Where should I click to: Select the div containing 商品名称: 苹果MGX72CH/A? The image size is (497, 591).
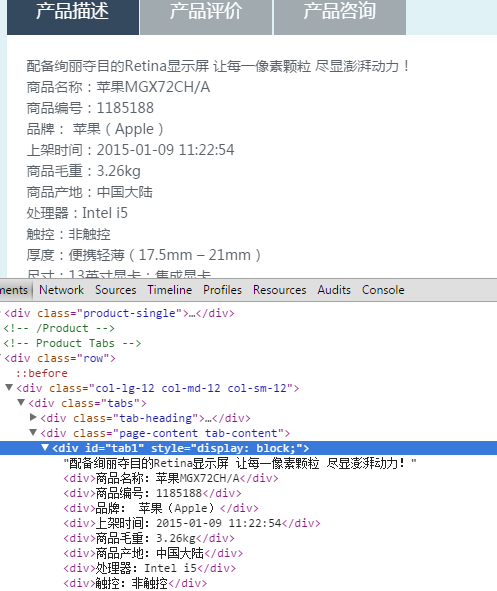(171, 478)
